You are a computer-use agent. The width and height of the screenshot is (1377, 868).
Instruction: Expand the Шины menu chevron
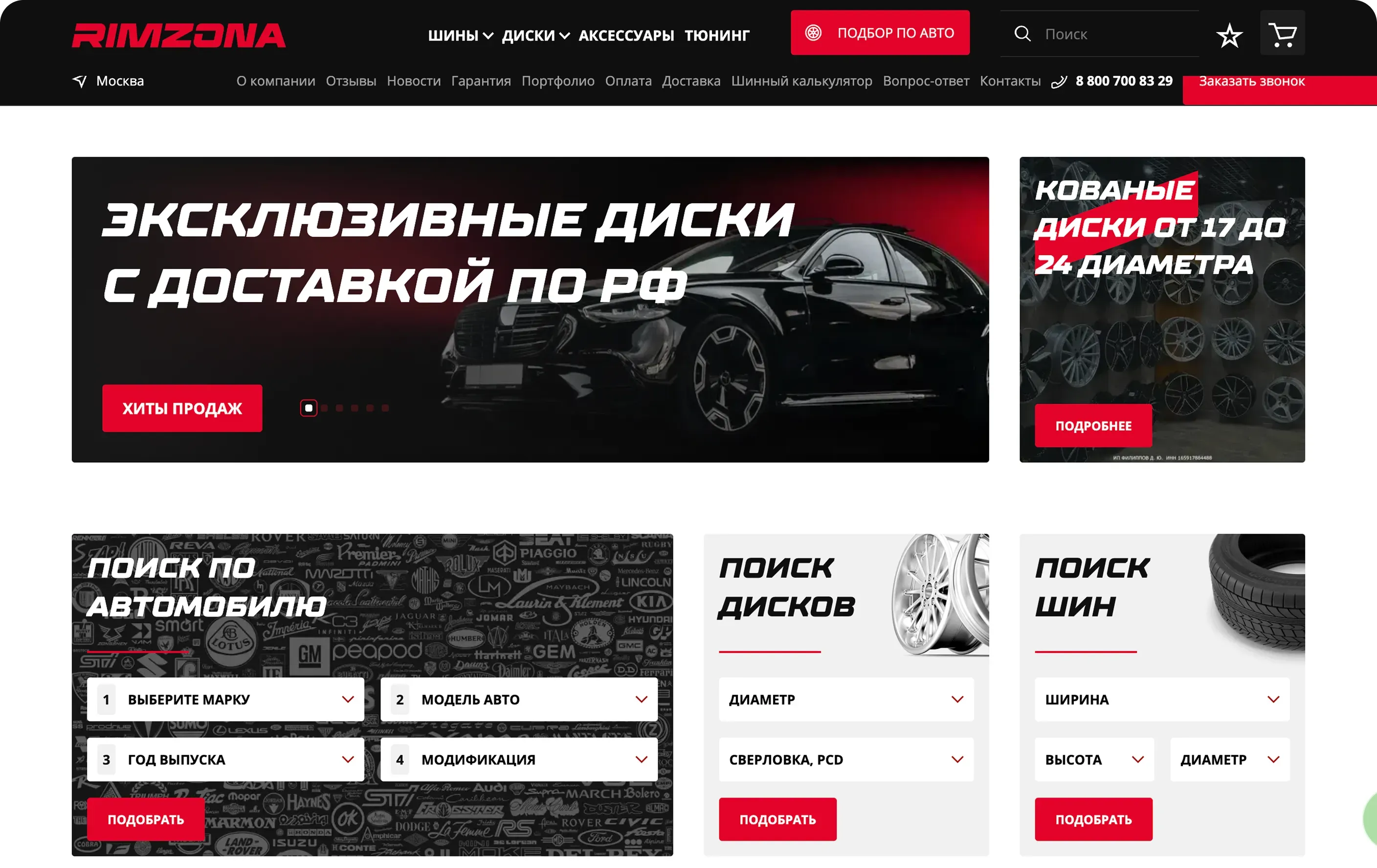pos(488,36)
